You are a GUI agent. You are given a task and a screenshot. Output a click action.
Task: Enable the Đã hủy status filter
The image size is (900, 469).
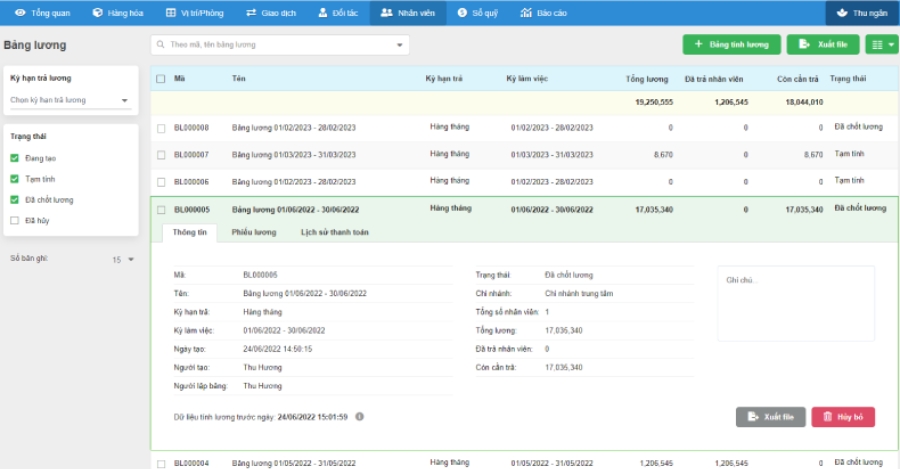click(x=14, y=220)
